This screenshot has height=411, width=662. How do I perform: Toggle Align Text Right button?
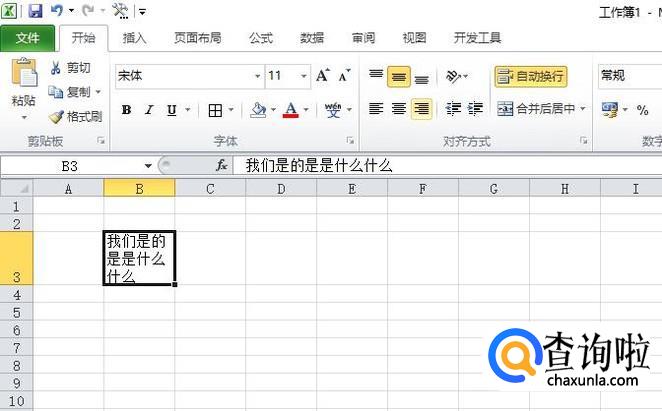[421, 109]
